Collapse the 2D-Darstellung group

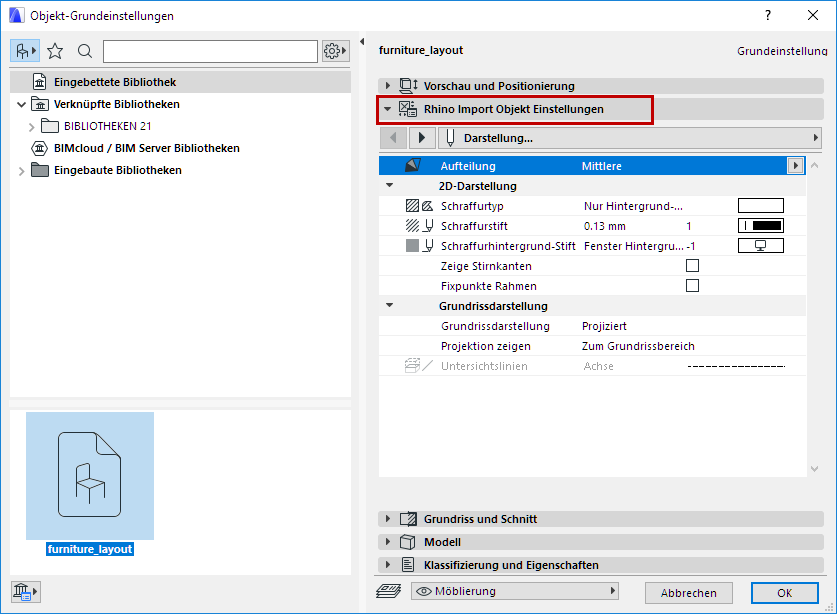click(390, 186)
